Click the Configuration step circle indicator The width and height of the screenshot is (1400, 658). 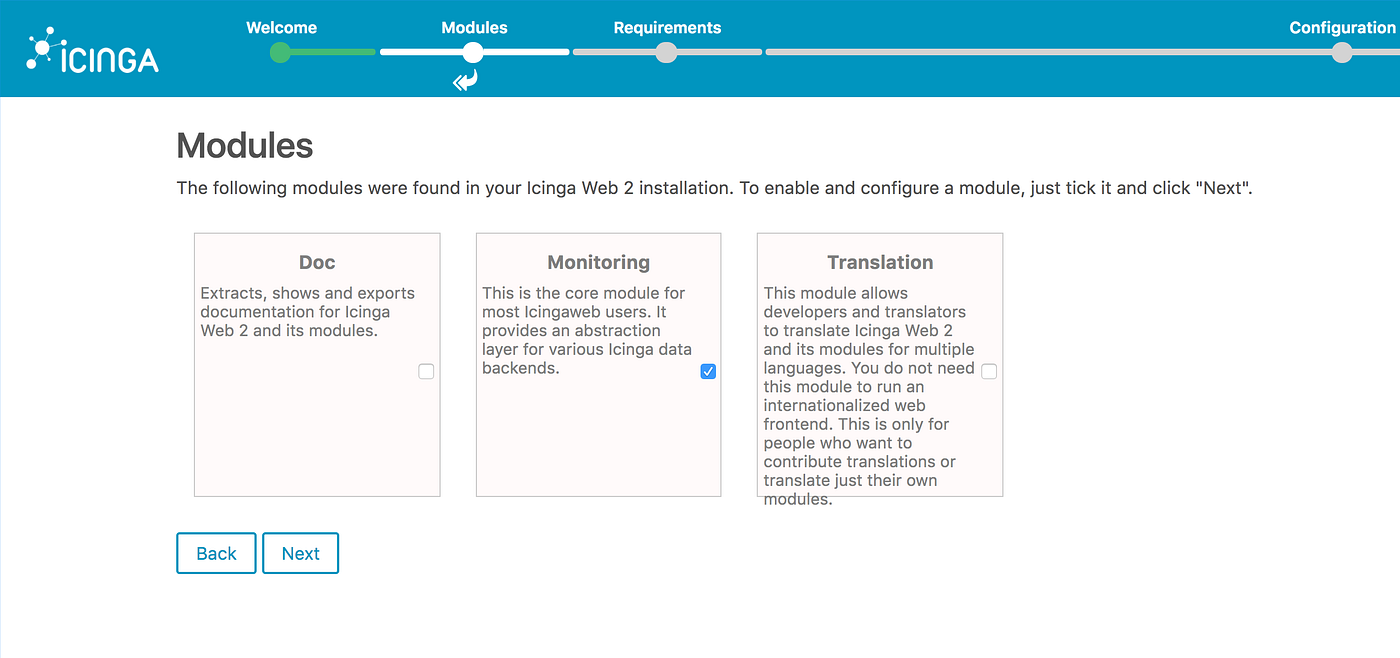pos(1341,53)
